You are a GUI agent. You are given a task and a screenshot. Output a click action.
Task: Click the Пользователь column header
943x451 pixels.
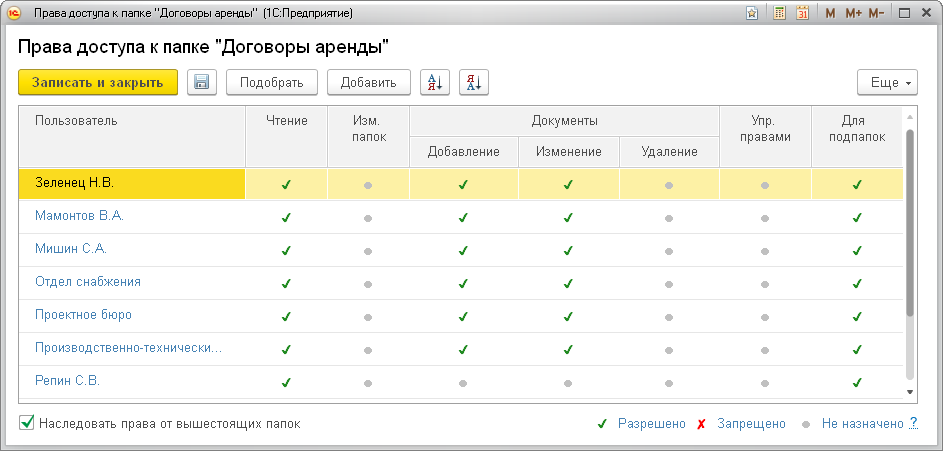pos(132,137)
